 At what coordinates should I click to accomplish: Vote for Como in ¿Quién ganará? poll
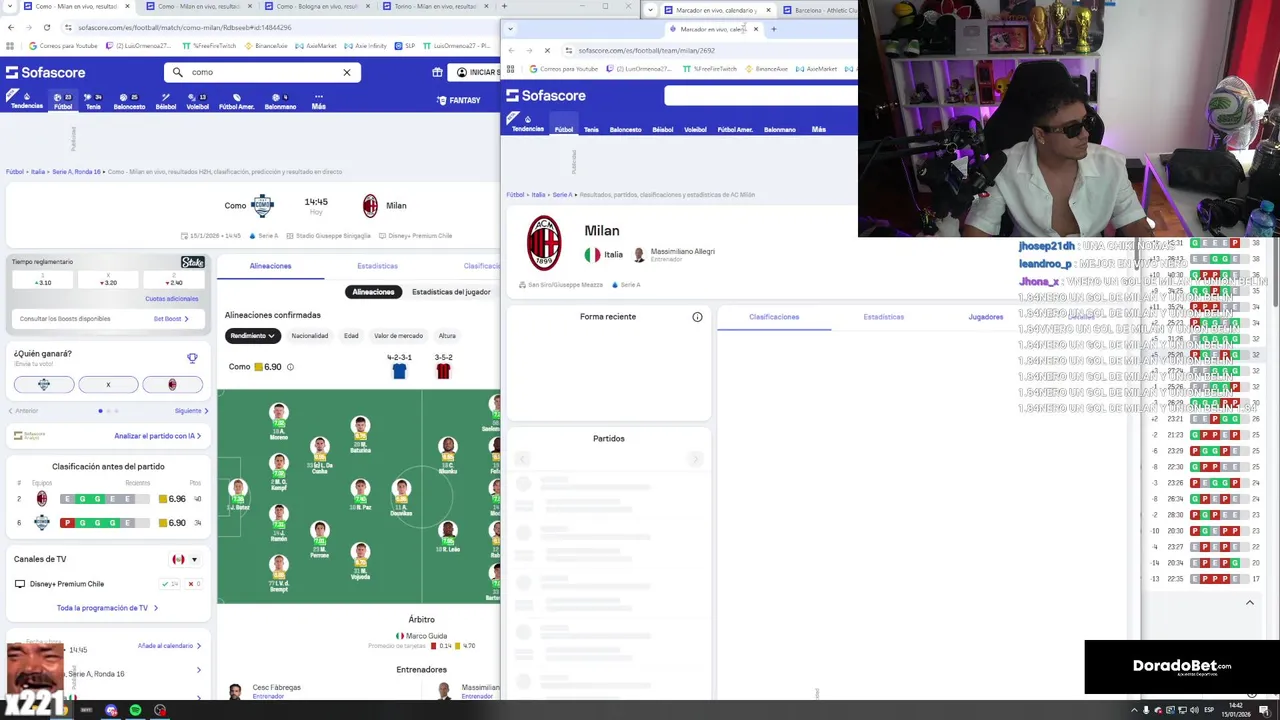tap(44, 384)
